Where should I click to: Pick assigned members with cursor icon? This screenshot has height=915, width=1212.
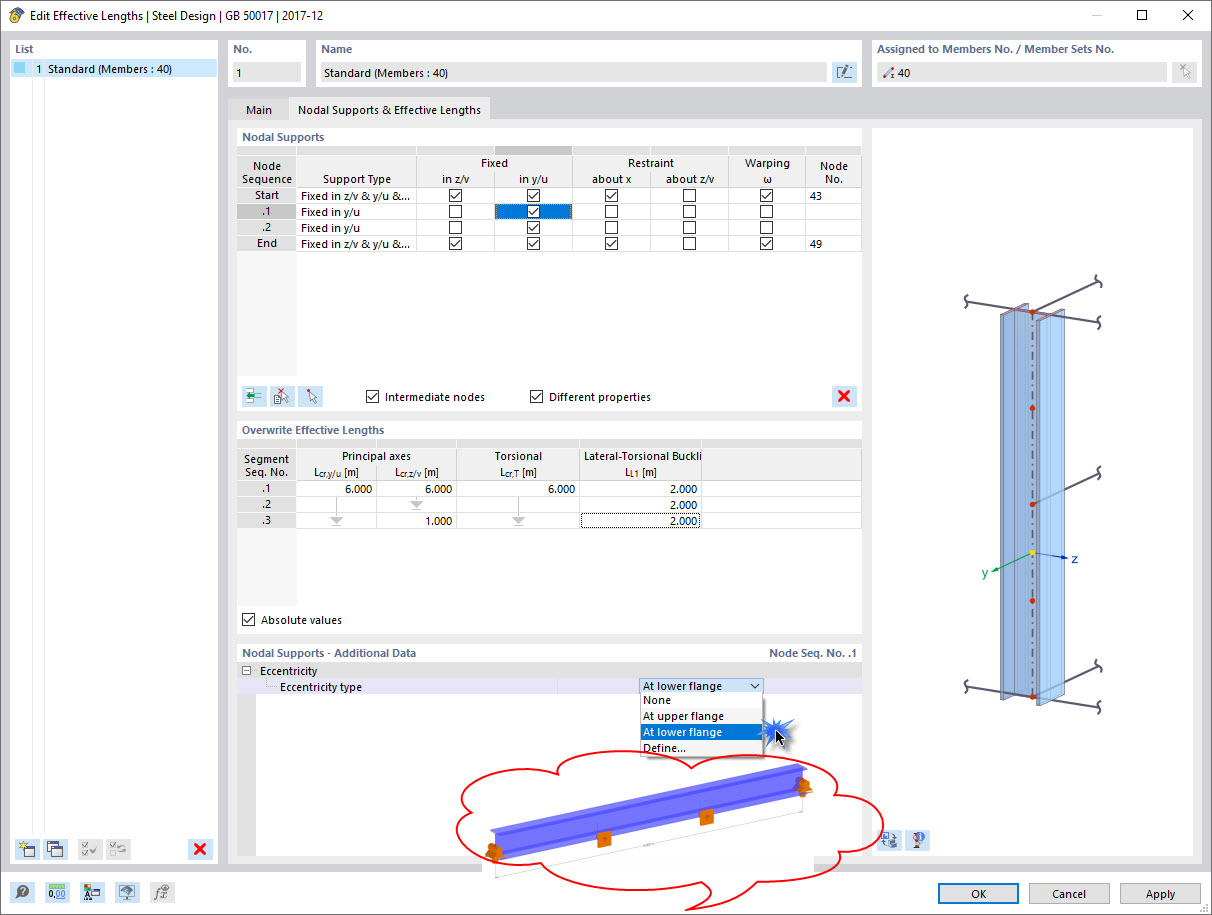1184,72
